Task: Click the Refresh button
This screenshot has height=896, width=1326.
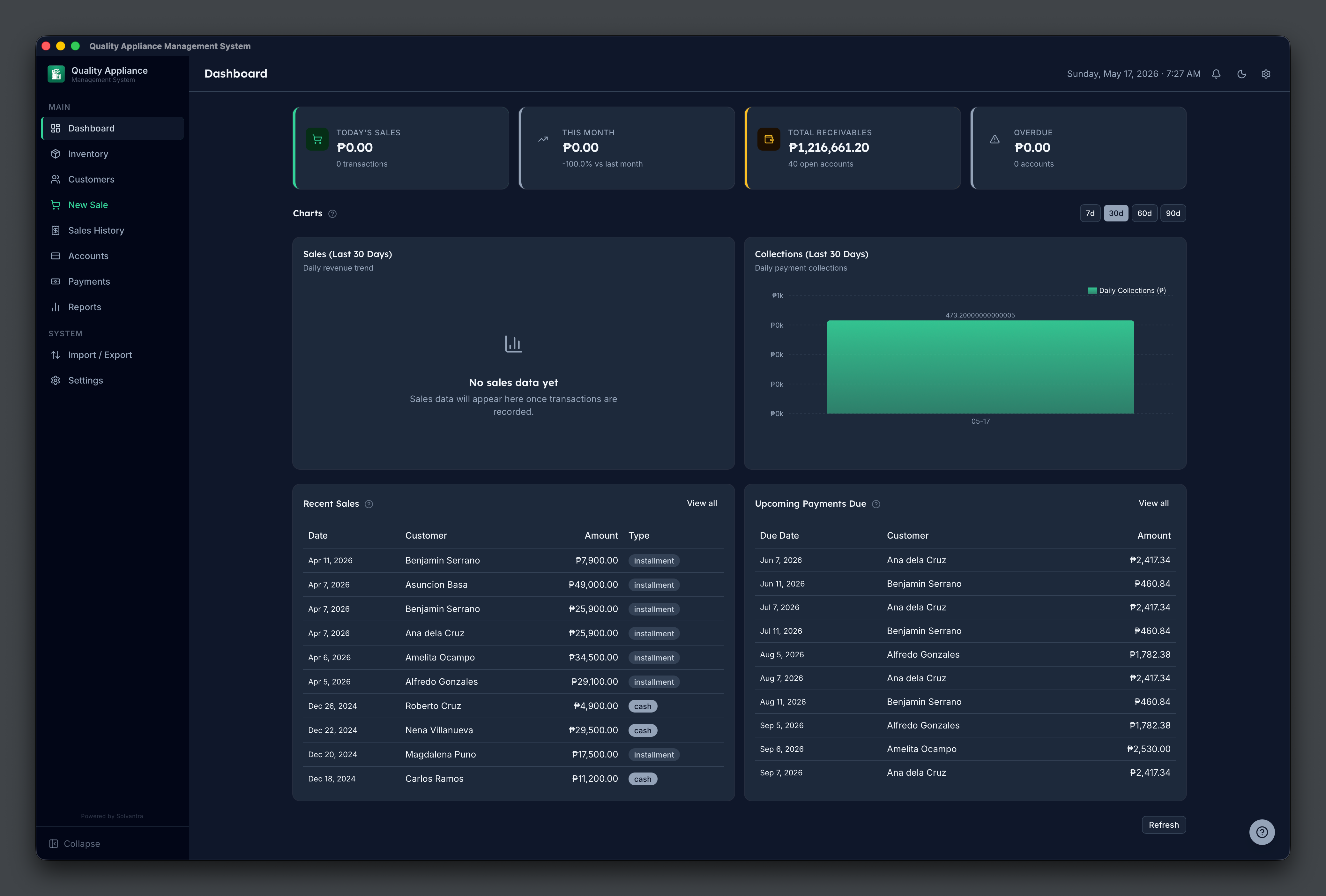Action: point(1163,825)
